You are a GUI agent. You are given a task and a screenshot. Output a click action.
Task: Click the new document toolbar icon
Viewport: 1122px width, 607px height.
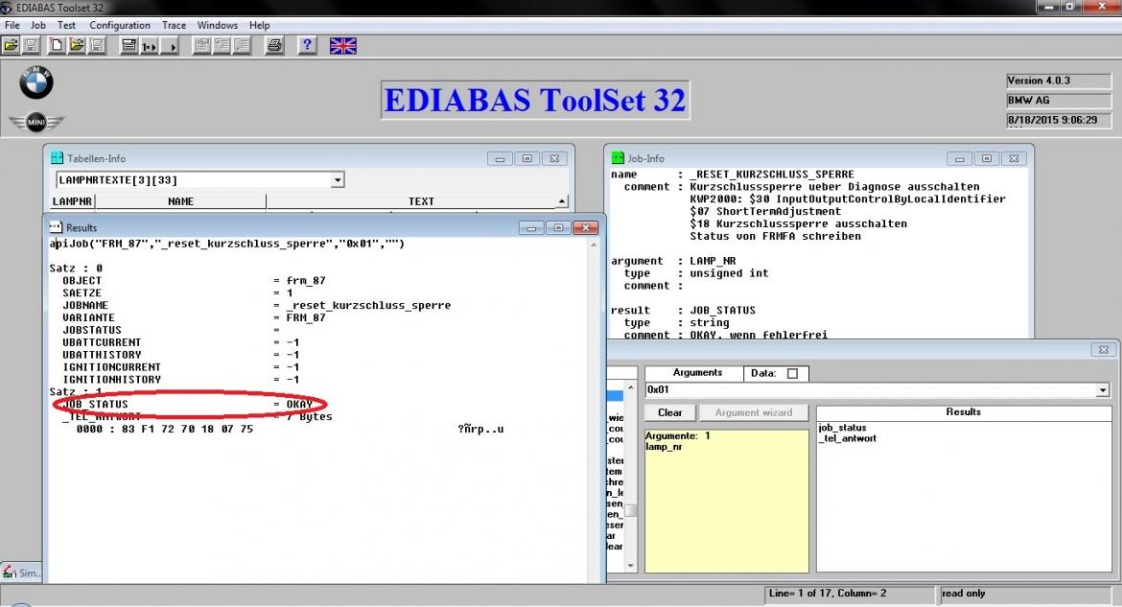(x=58, y=46)
